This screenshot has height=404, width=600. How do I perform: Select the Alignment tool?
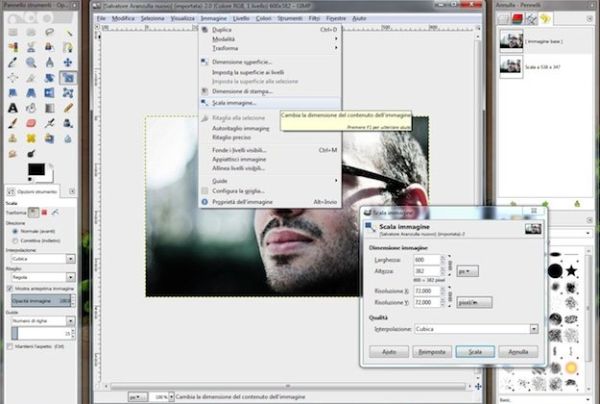(x=13, y=78)
